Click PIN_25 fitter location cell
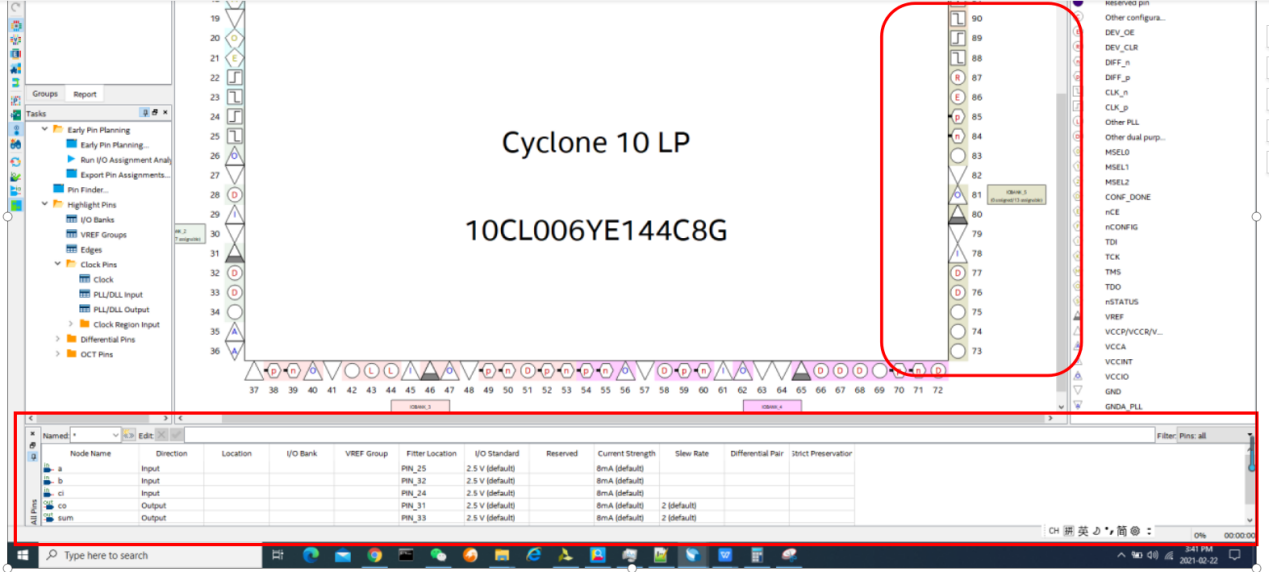 pyautogui.click(x=431, y=468)
